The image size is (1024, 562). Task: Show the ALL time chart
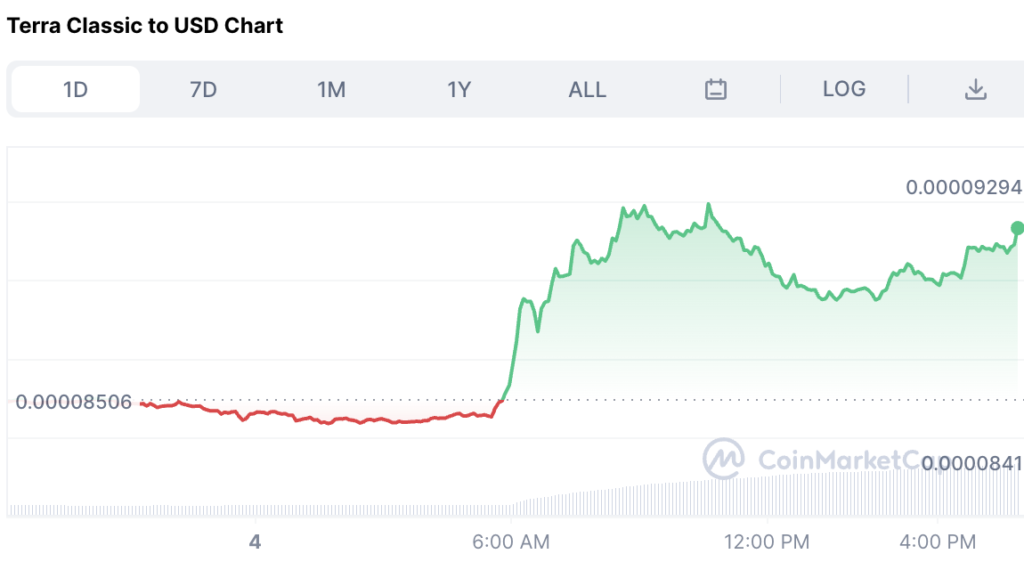pos(587,89)
